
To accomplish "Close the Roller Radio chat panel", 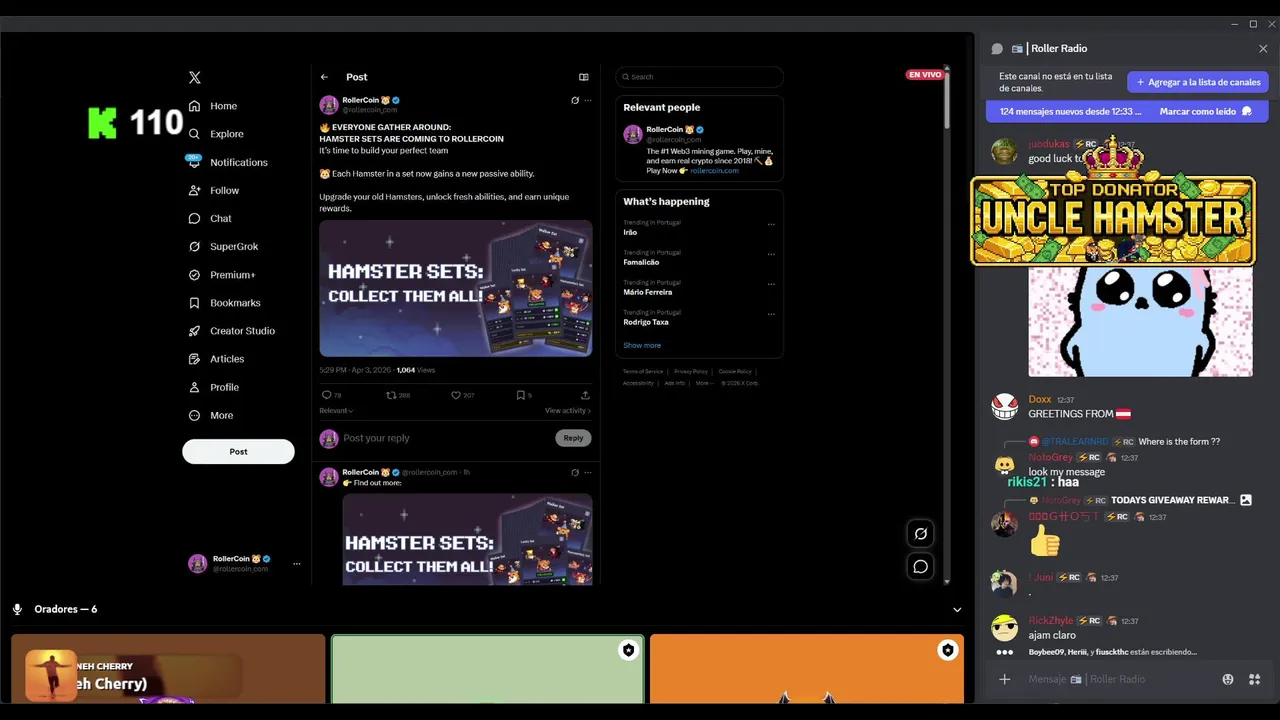I will point(1263,48).
